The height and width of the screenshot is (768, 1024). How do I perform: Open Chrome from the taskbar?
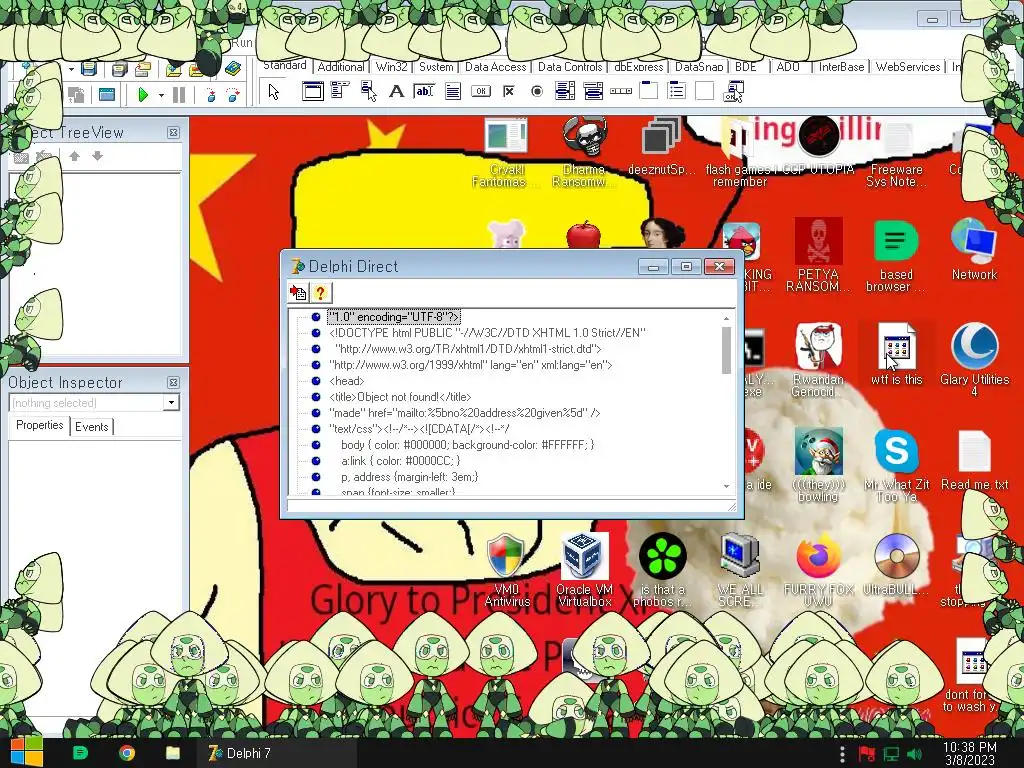click(x=127, y=753)
